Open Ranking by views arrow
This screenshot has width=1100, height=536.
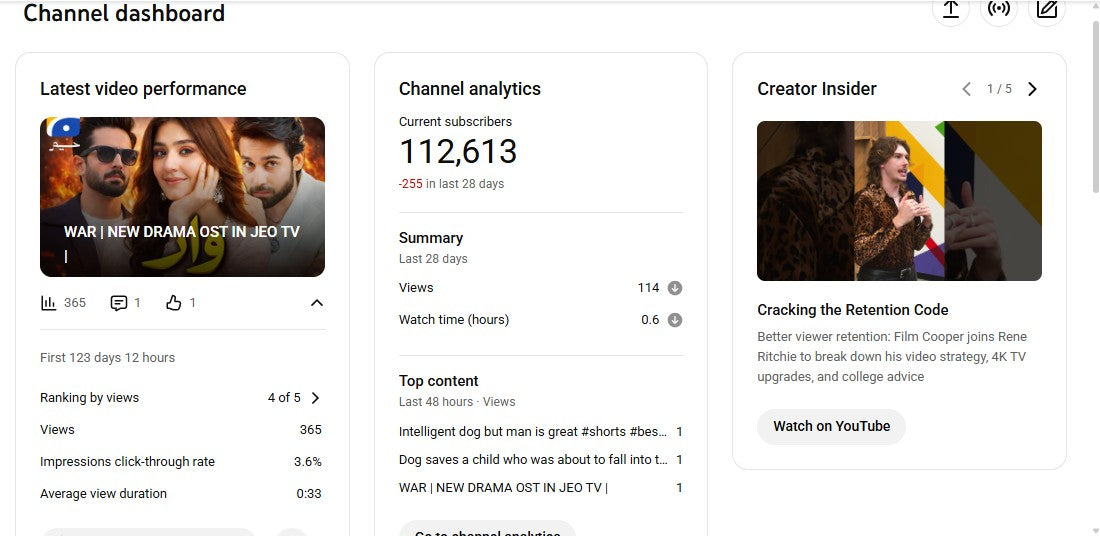coord(315,398)
